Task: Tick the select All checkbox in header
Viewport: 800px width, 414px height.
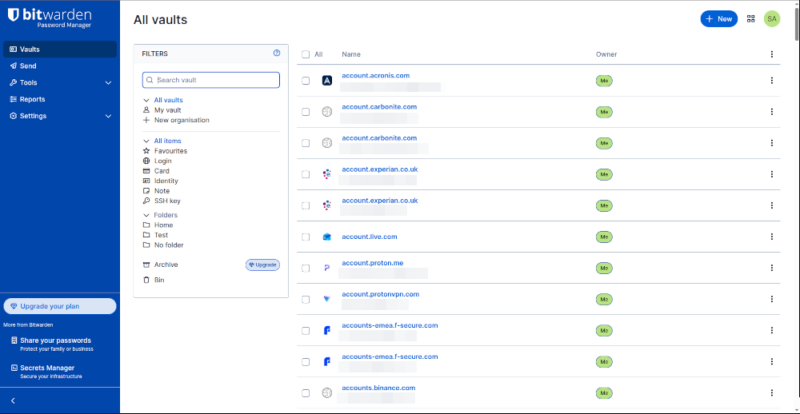Action: [x=306, y=54]
